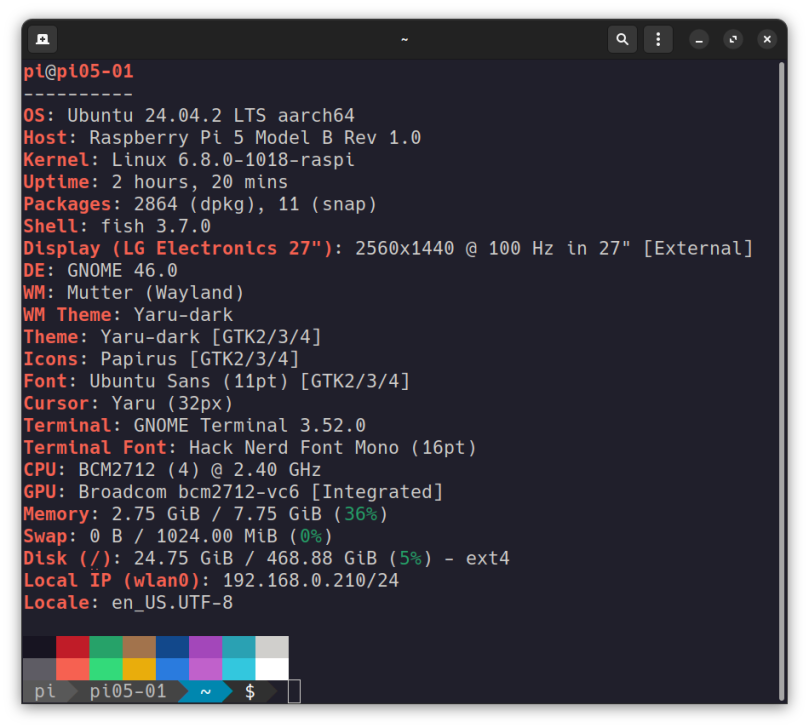Click the 'Display (LG Electronics 27")' label
The image size is (809, 728).
[x=178, y=249]
